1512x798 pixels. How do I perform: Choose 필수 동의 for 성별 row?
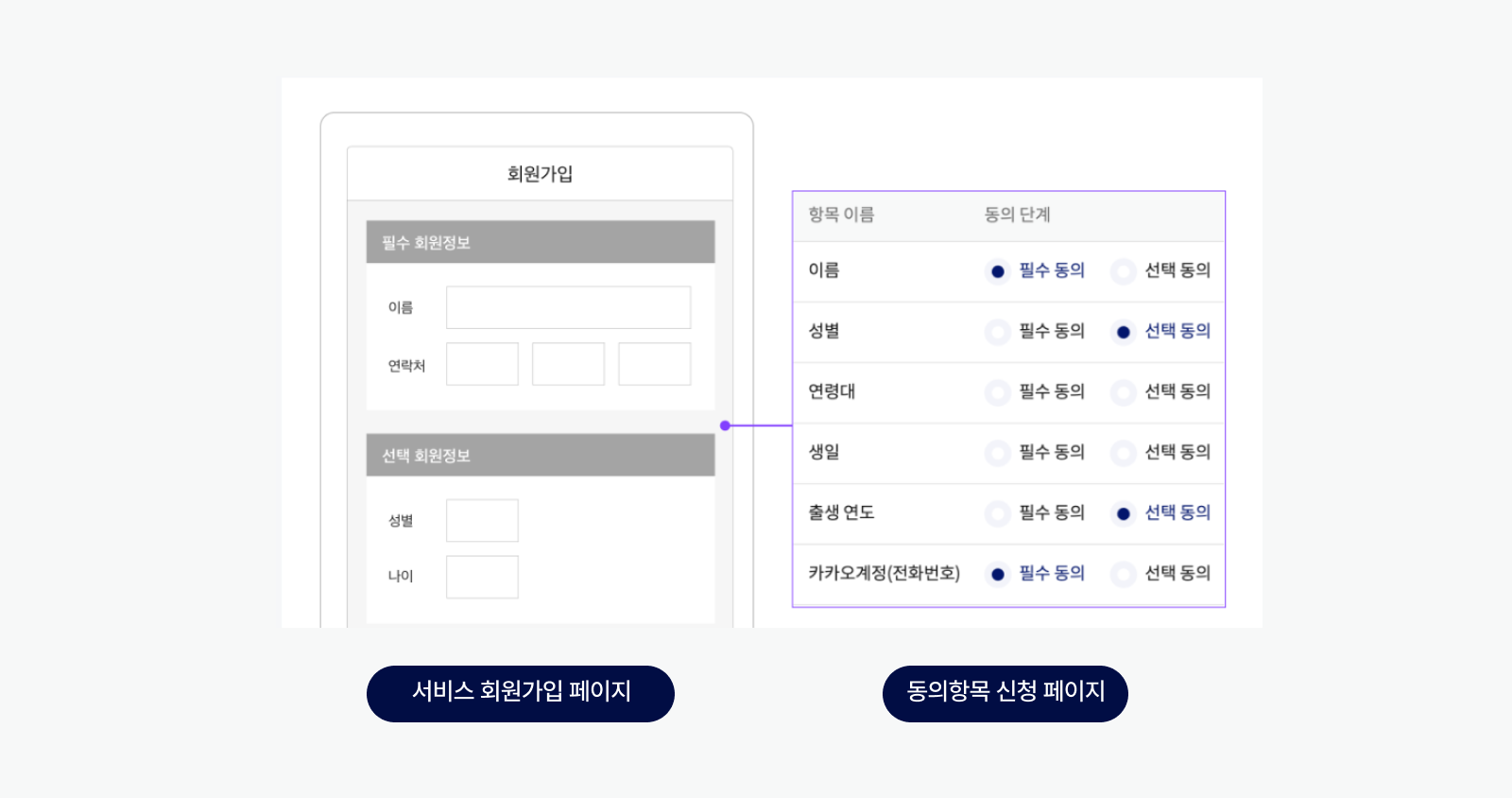(x=998, y=332)
